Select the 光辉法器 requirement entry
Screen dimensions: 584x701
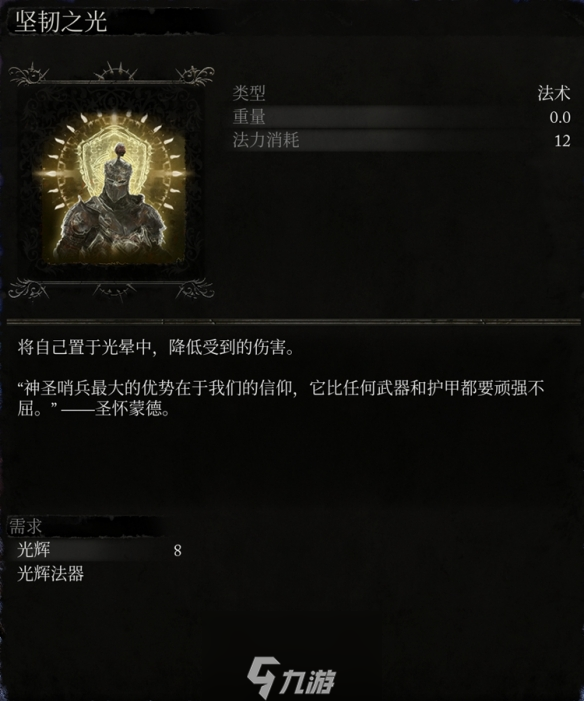pos(51,574)
